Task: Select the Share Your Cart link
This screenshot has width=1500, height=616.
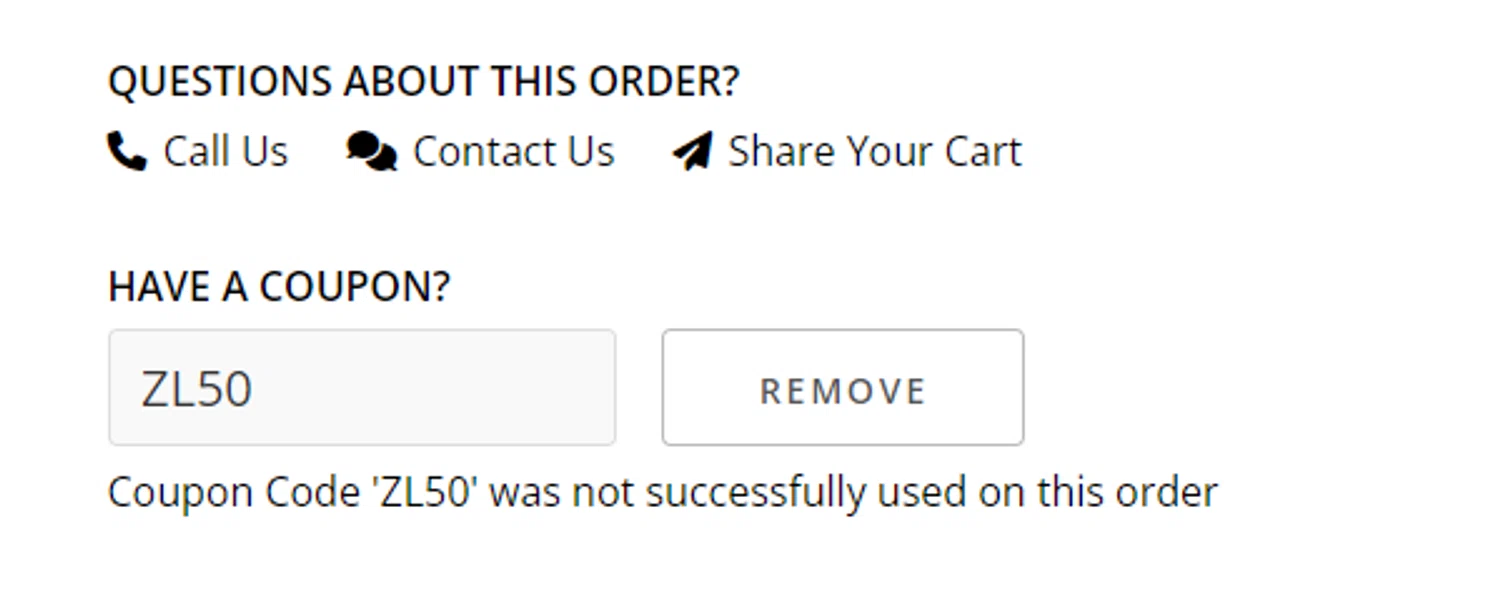Action: pos(874,152)
